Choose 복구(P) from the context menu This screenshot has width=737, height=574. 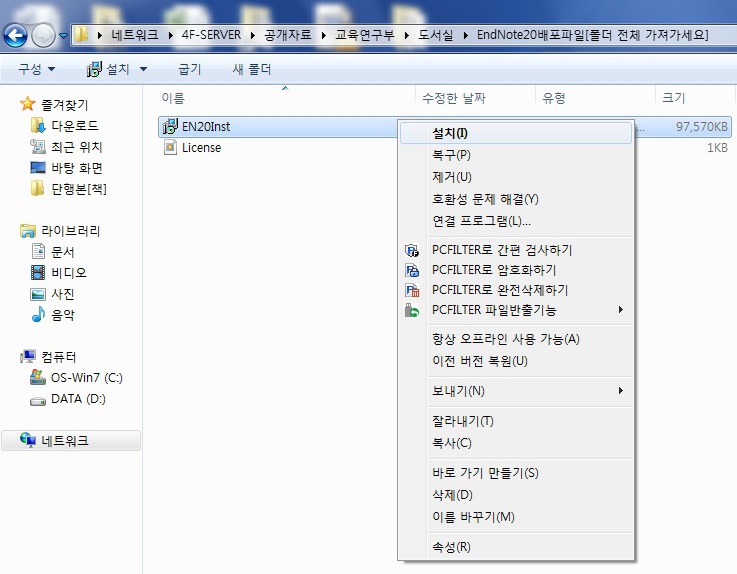point(515,155)
